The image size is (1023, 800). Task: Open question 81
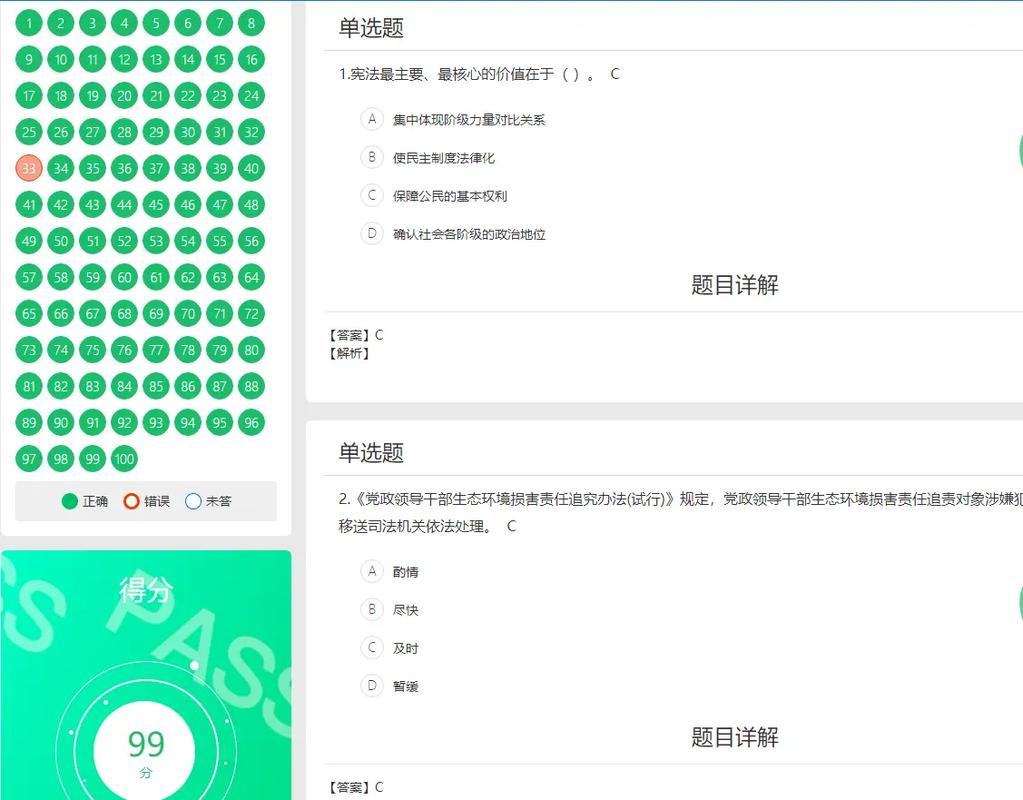coord(29,386)
